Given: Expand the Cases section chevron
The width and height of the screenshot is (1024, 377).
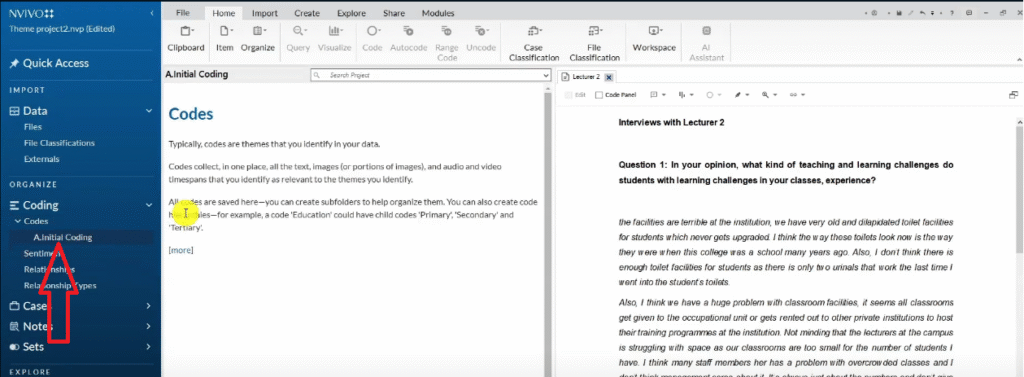Looking at the screenshot, I should (x=149, y=306).
